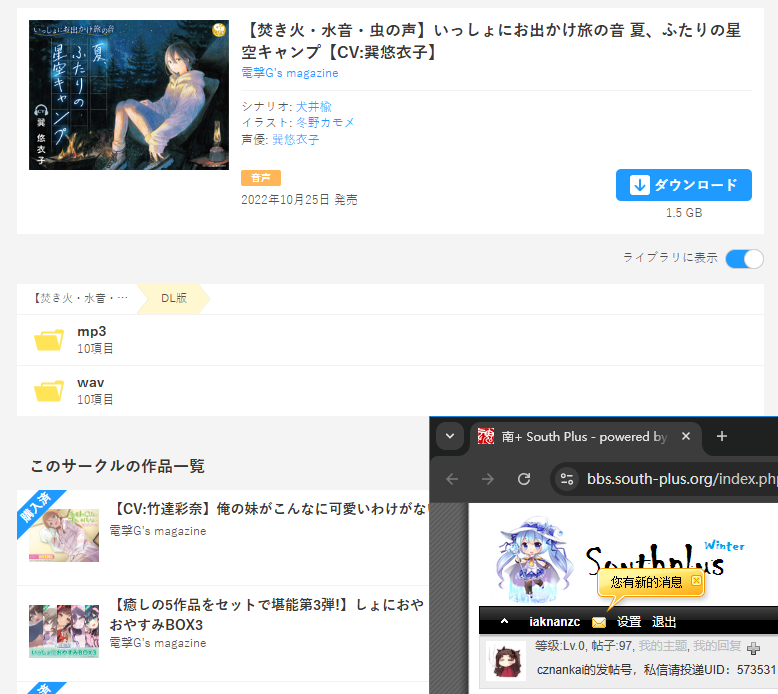The width and height of the screenshot is (778, 694).
Task: Click the blue-haired mascot image
Action: click(x=534, y=559)
